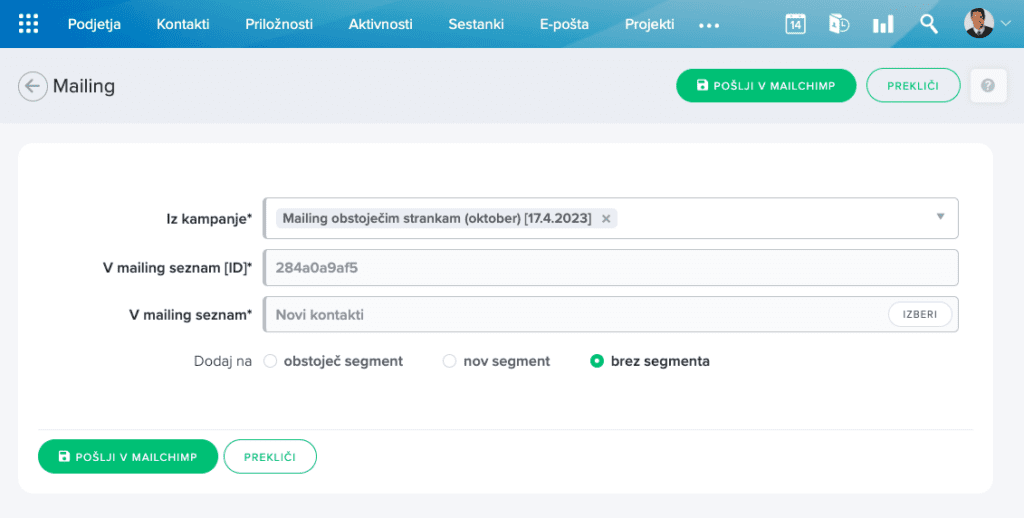
Task: Click the Mailing page title
Action: click(84, 86)
